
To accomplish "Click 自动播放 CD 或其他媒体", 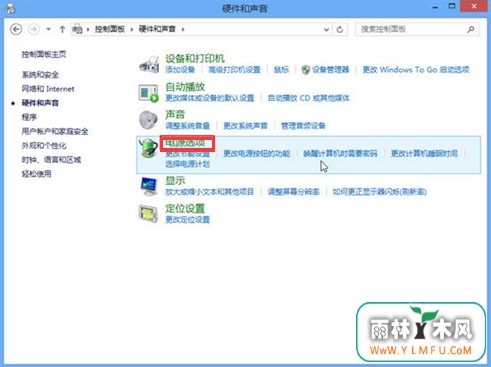I will point(309,98).
